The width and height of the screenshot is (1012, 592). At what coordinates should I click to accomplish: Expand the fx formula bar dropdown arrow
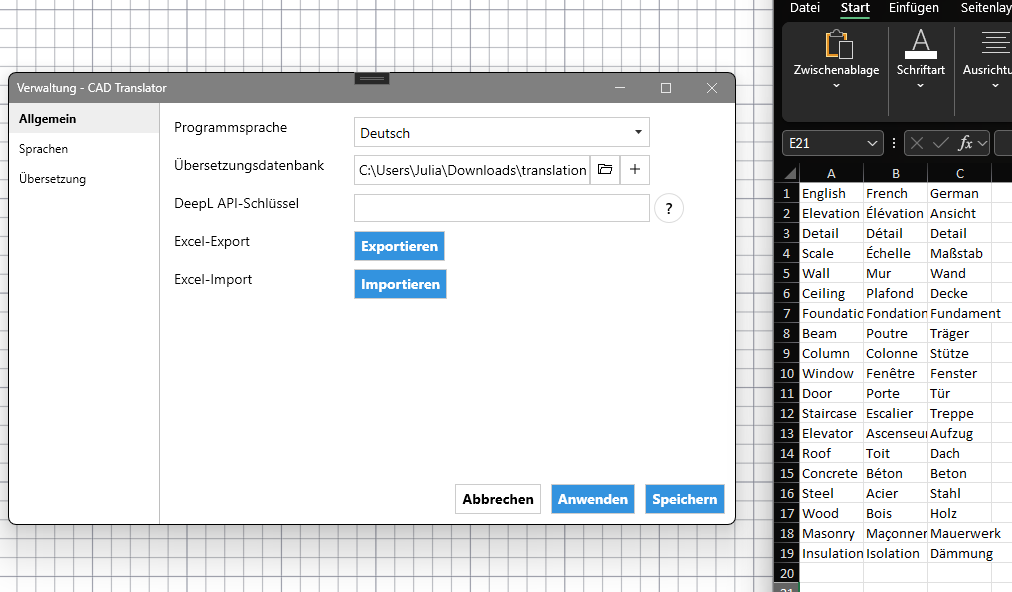982,143
